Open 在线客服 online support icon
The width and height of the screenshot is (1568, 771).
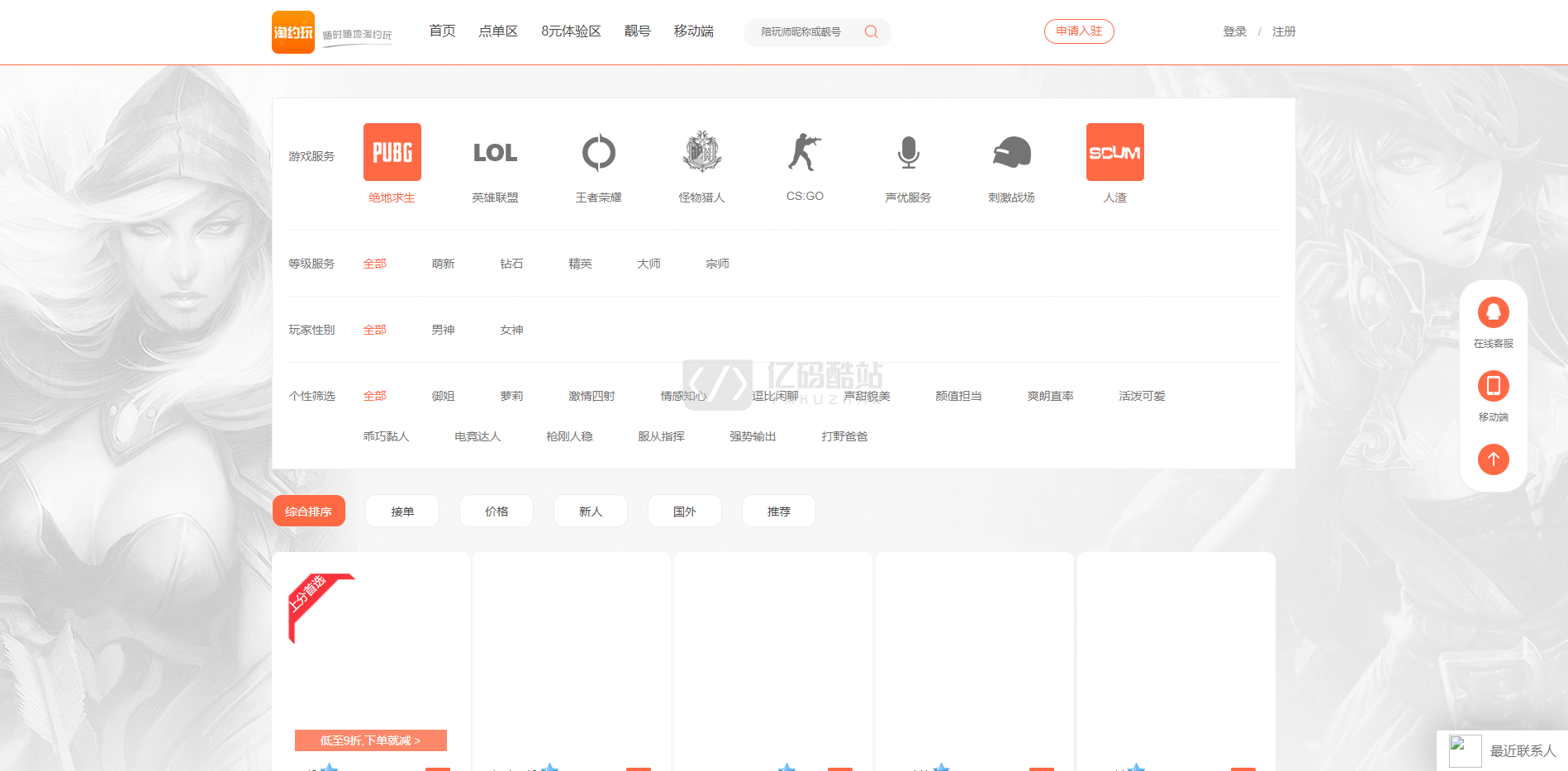pyautogui.click(x=1494, y=312)
